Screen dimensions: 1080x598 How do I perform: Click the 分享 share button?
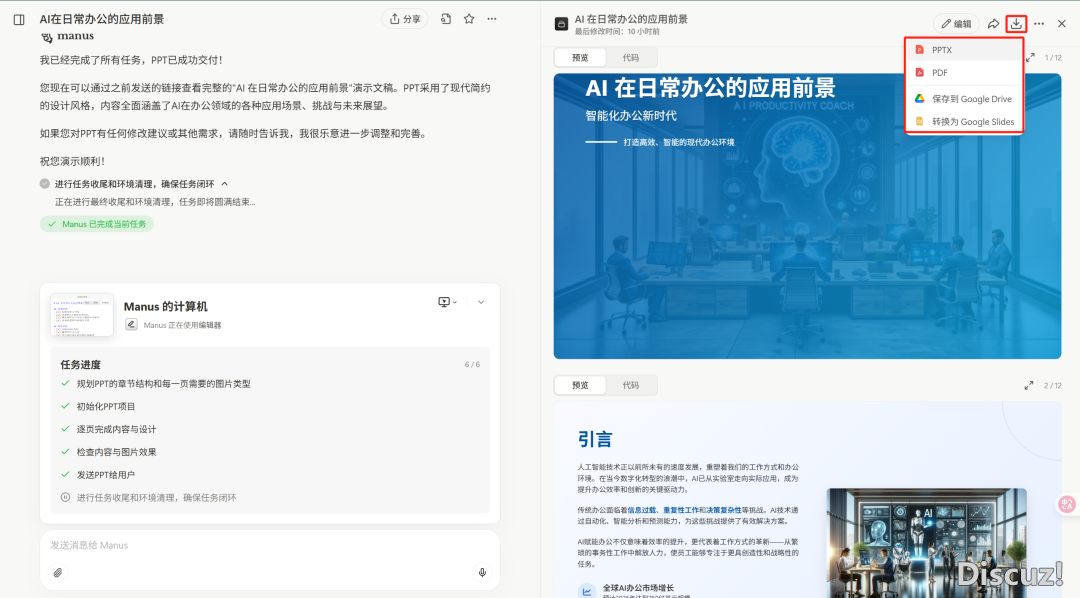tap(405, 19)
